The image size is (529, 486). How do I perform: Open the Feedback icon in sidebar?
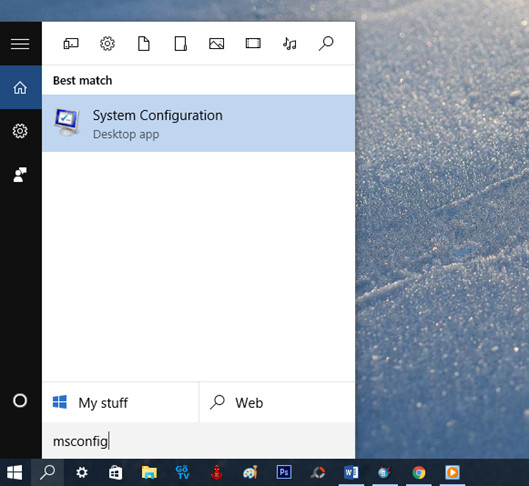pos(20,174)
